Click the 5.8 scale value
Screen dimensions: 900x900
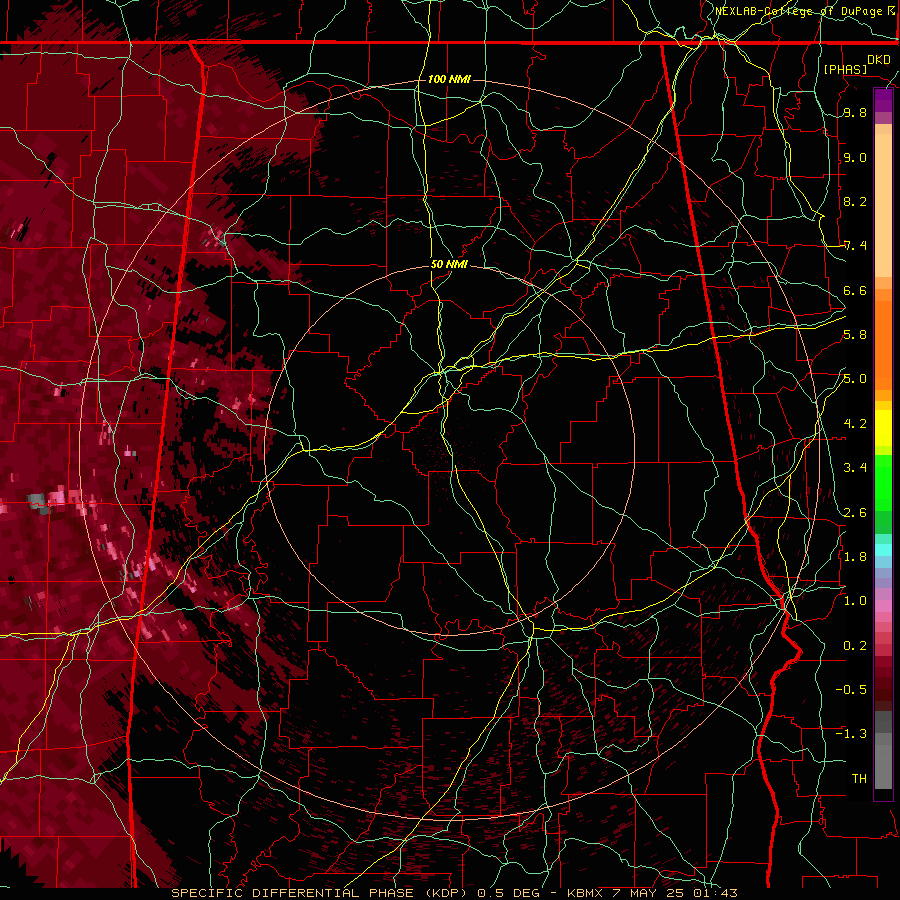(855, 335)
